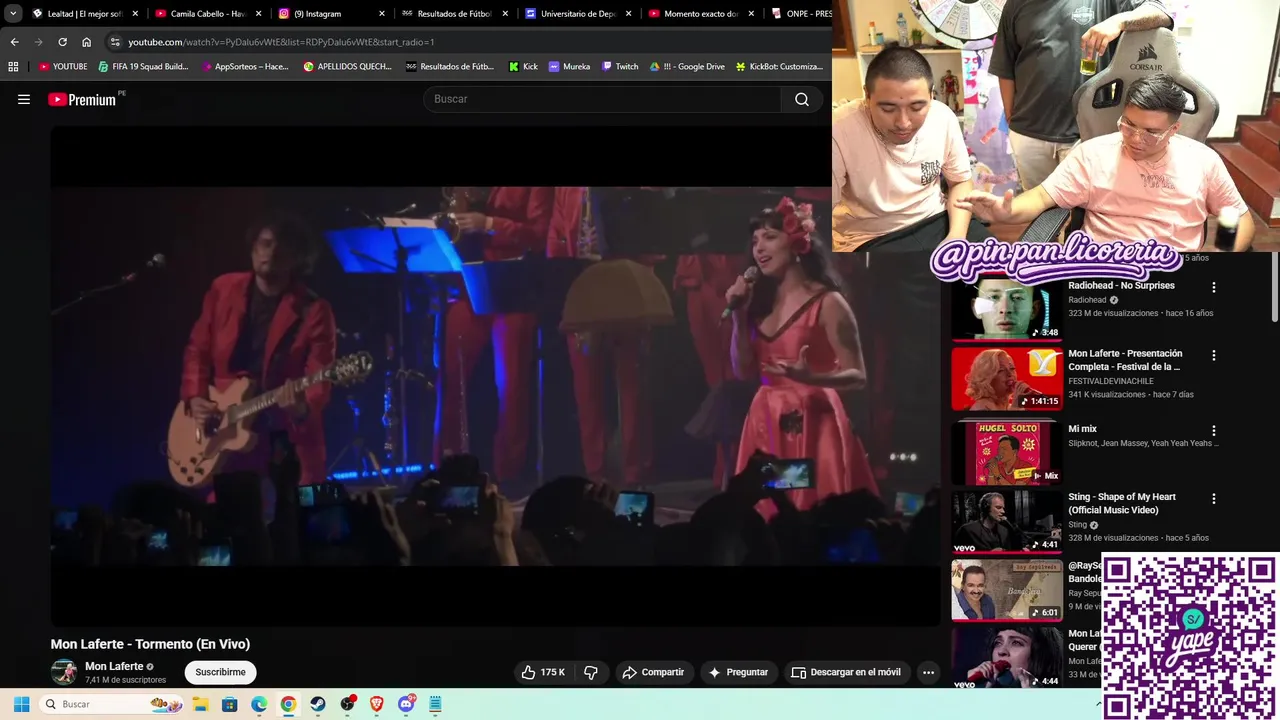Open the Mon Laferte channel name link
Image resolution: width=1280 pixels, height=720 pixels.
(x=114, y=666)
